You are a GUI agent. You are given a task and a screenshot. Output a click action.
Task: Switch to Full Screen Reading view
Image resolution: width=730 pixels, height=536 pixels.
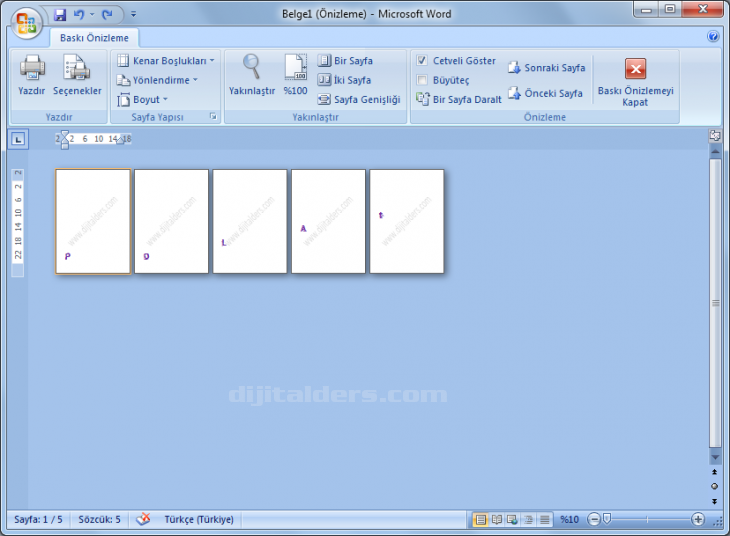click(497, 520)
